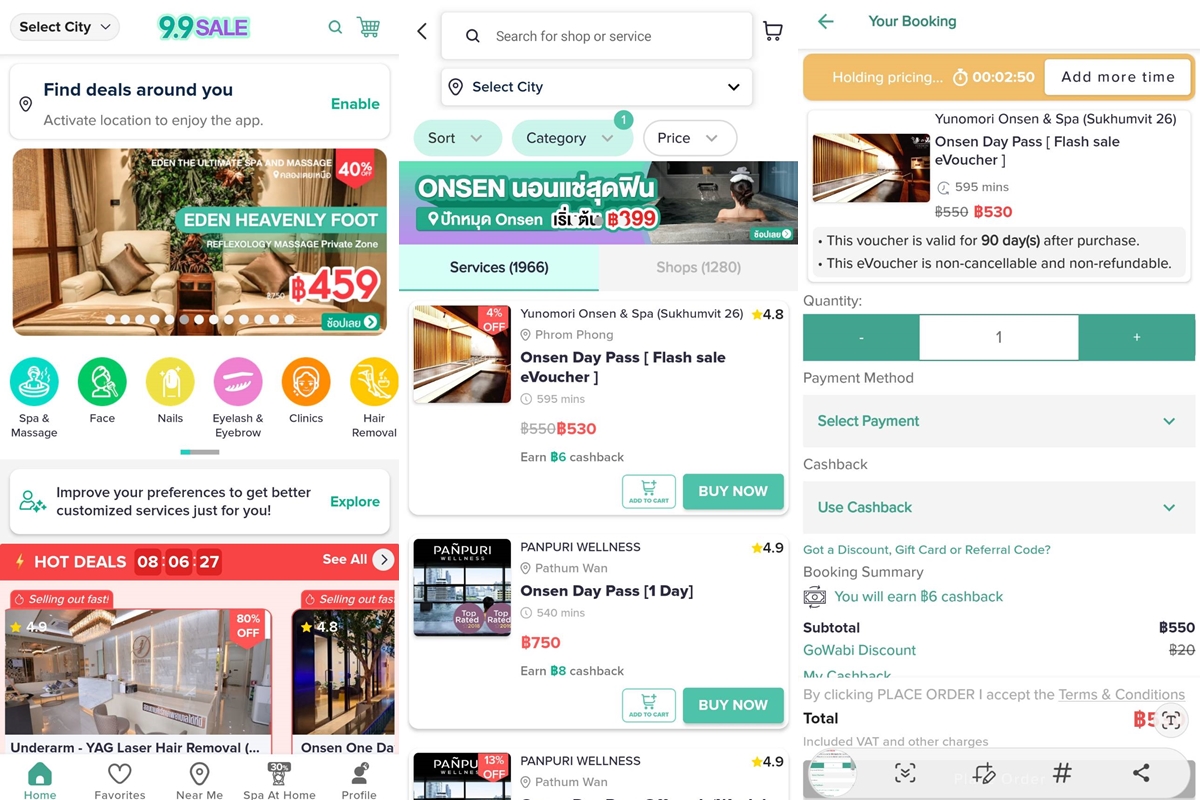Tap Add more time button
This screenshot has height=800, width=1200.
(1118, 77)
